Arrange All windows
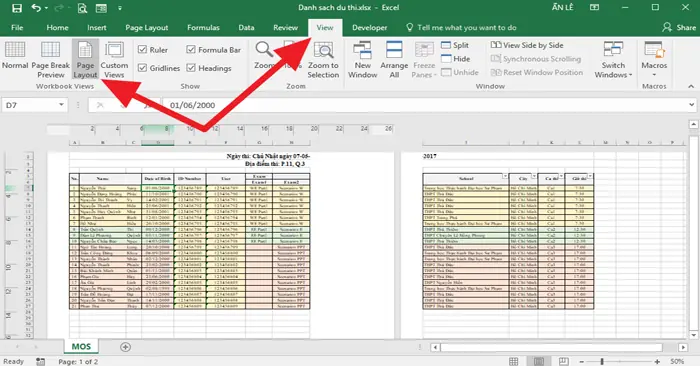Image resolution: width=700 pixels, height=366 pixels. point(394,60)
